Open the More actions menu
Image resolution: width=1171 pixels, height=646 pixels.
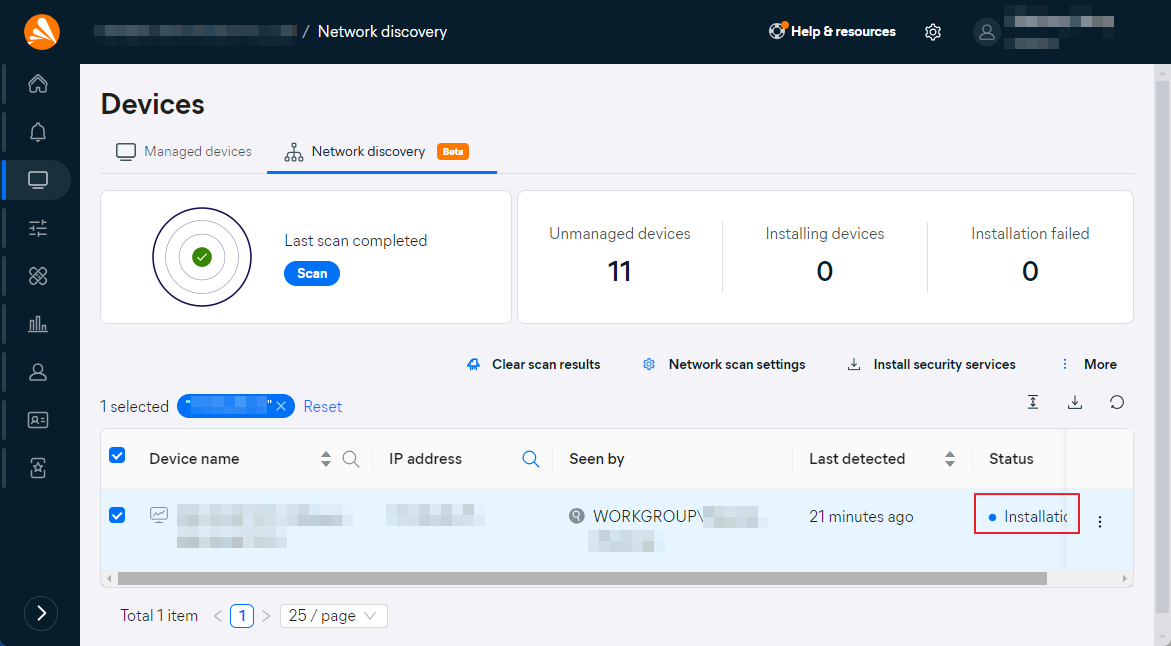tap(1088, 364)
